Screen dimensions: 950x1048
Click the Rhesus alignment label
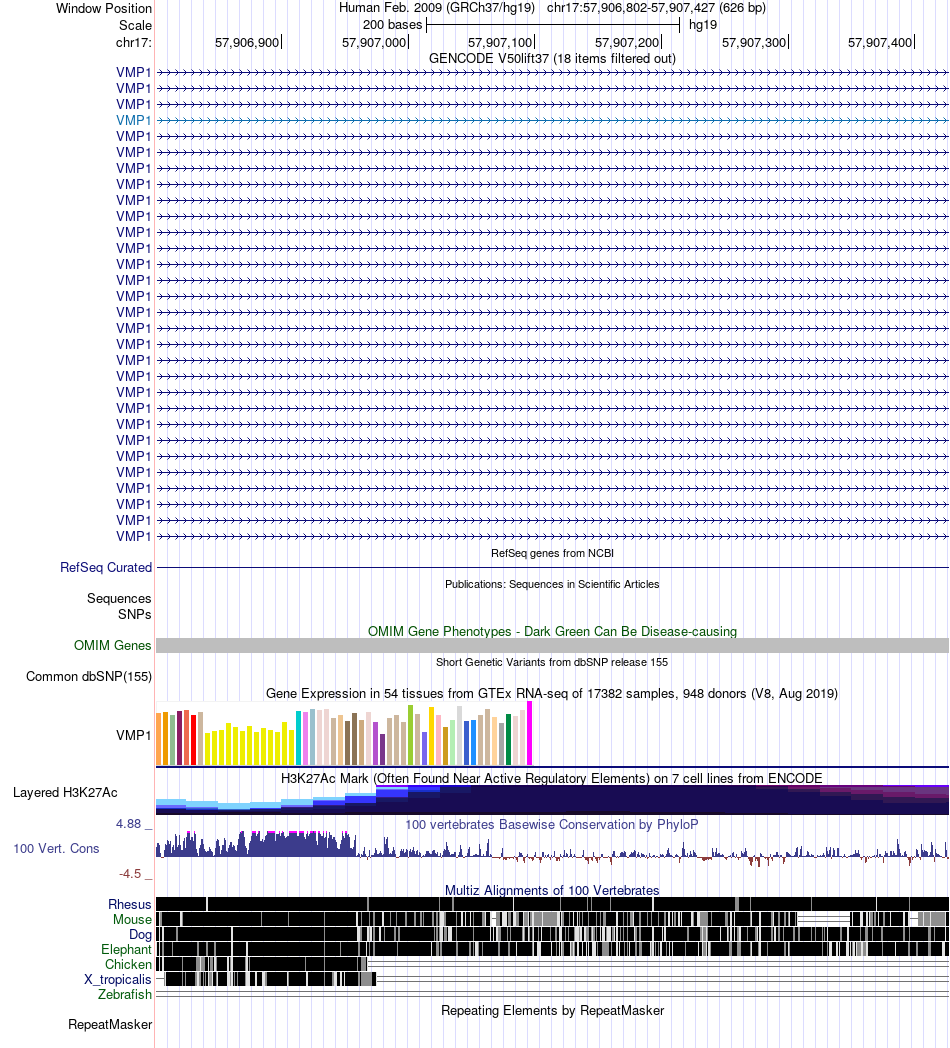coord(130,905)
